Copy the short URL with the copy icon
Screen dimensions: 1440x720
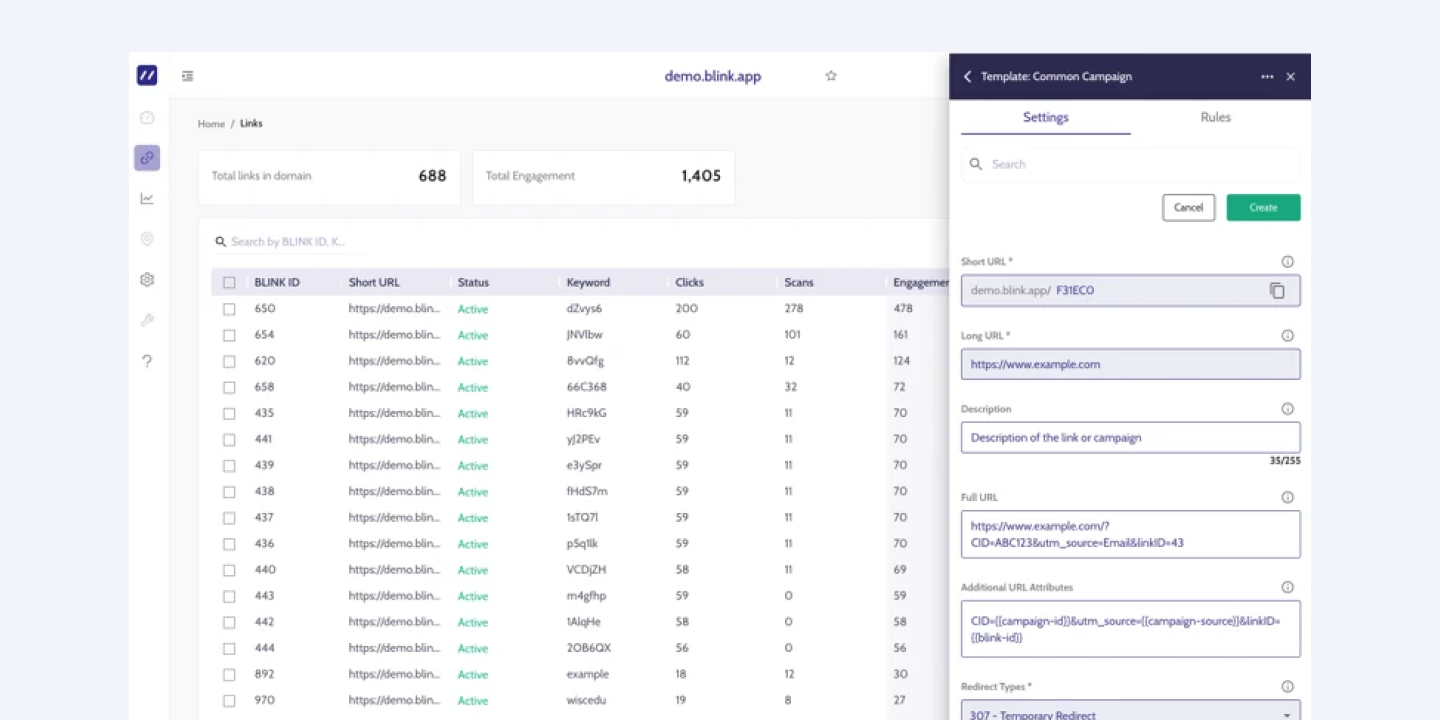click(1277, 290)
